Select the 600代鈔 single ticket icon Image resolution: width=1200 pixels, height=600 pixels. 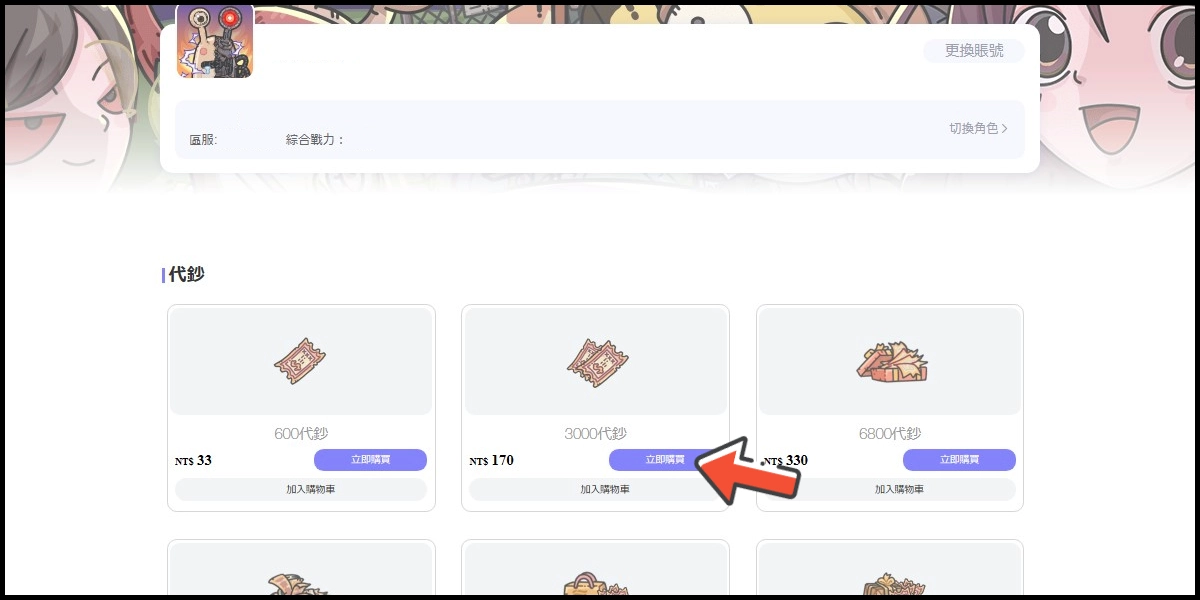[301, 360]
